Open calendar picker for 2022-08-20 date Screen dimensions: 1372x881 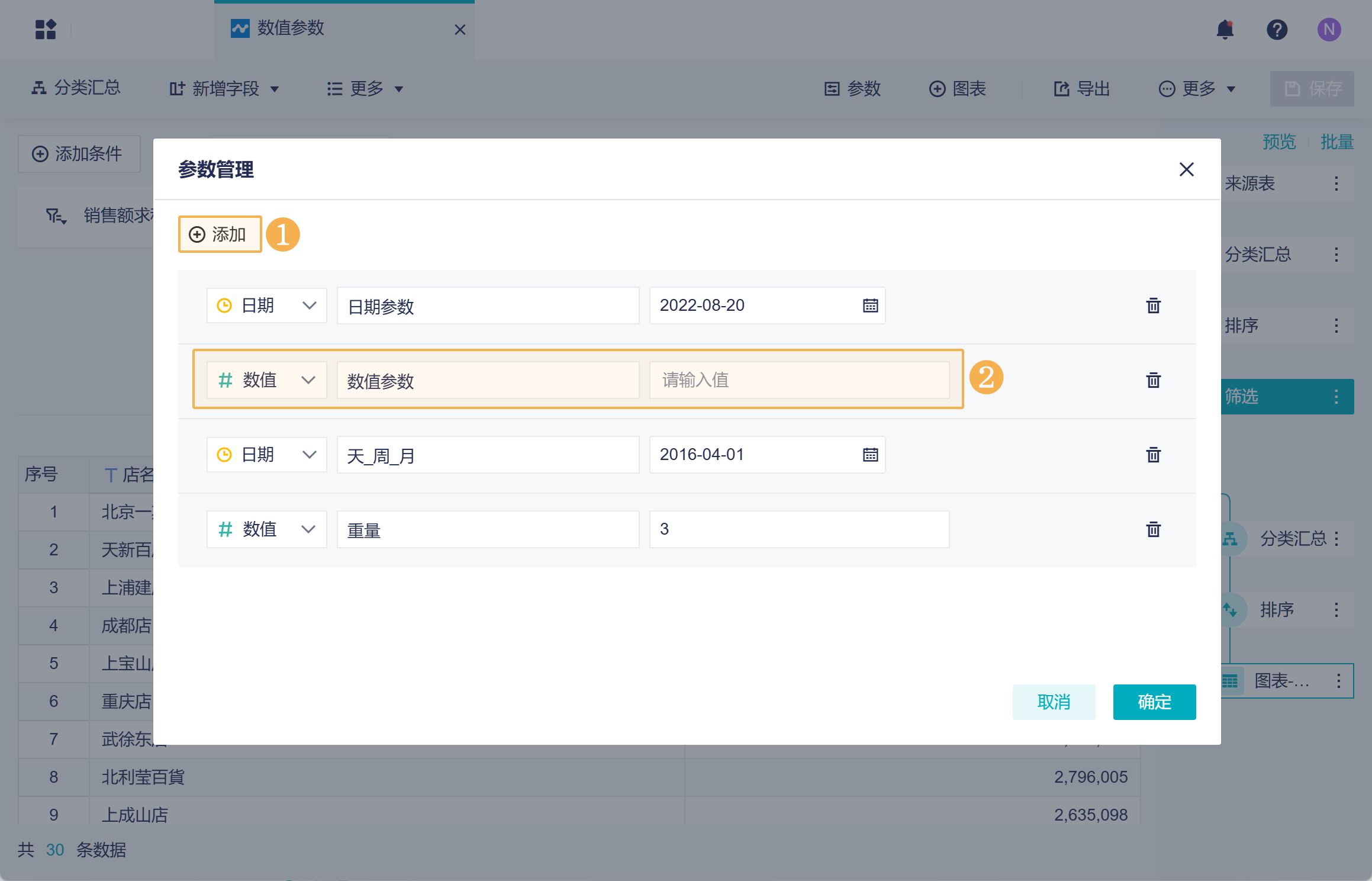[870, 306]
